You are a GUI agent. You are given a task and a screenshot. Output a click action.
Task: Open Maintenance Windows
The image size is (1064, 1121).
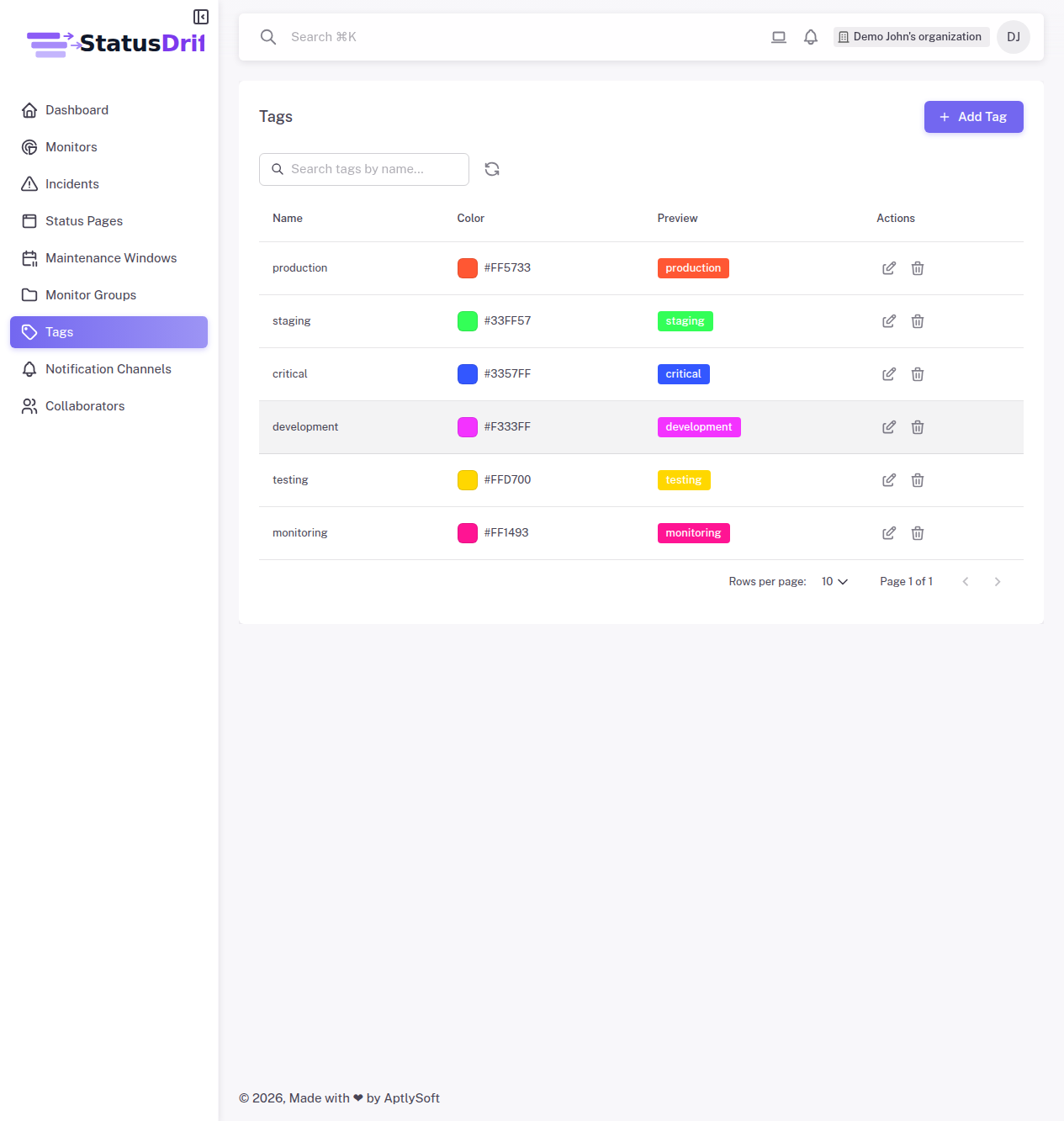(x=111, y=257)
